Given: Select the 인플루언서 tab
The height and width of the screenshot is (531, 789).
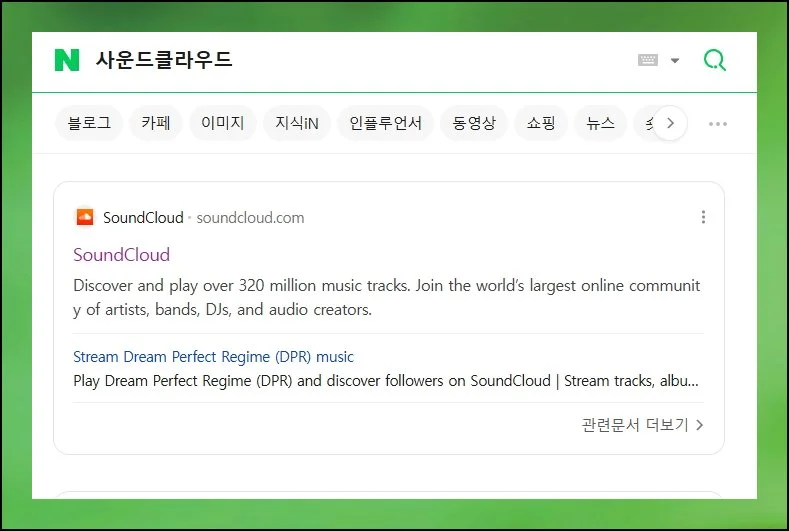Looking at the screenshot, I should 385,124.
